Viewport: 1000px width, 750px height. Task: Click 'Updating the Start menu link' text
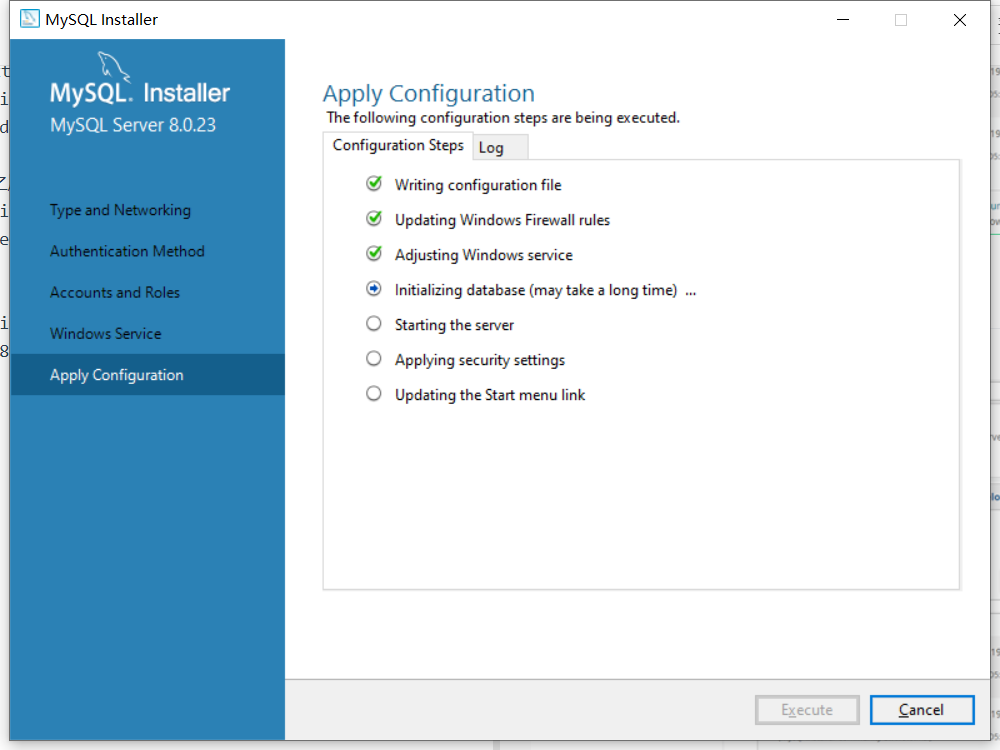490,395
